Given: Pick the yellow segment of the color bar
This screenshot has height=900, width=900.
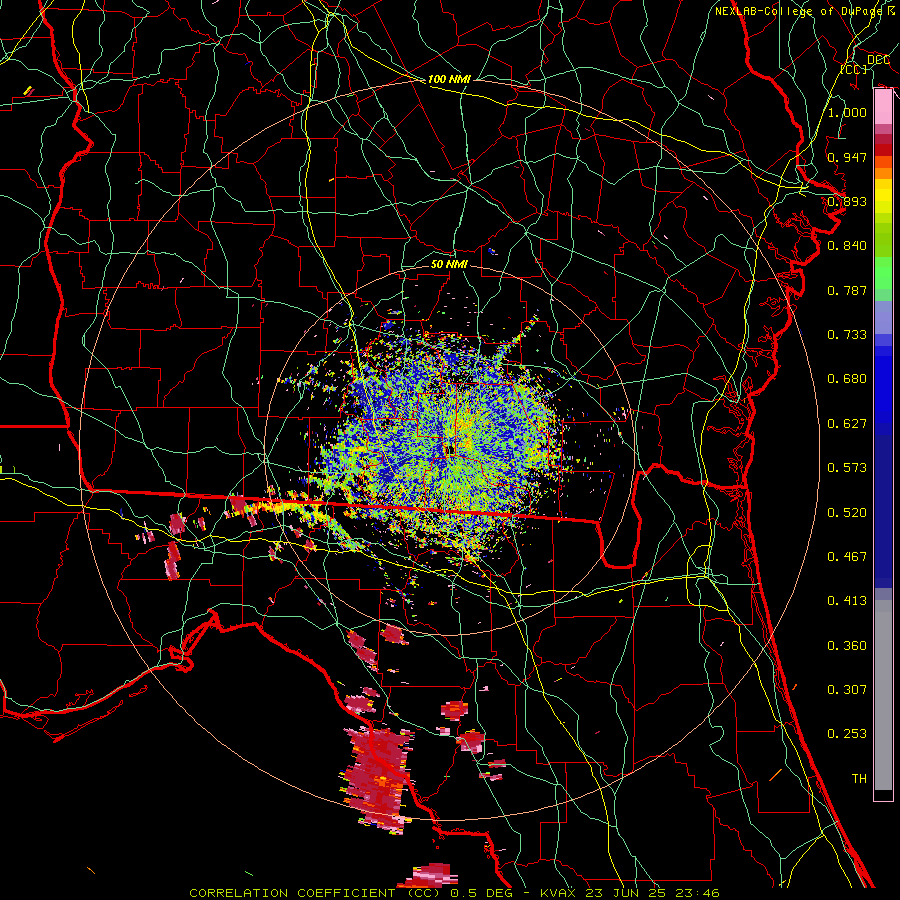Looking at the screenshot, I should pyautogui.click(x=883, y=196).
